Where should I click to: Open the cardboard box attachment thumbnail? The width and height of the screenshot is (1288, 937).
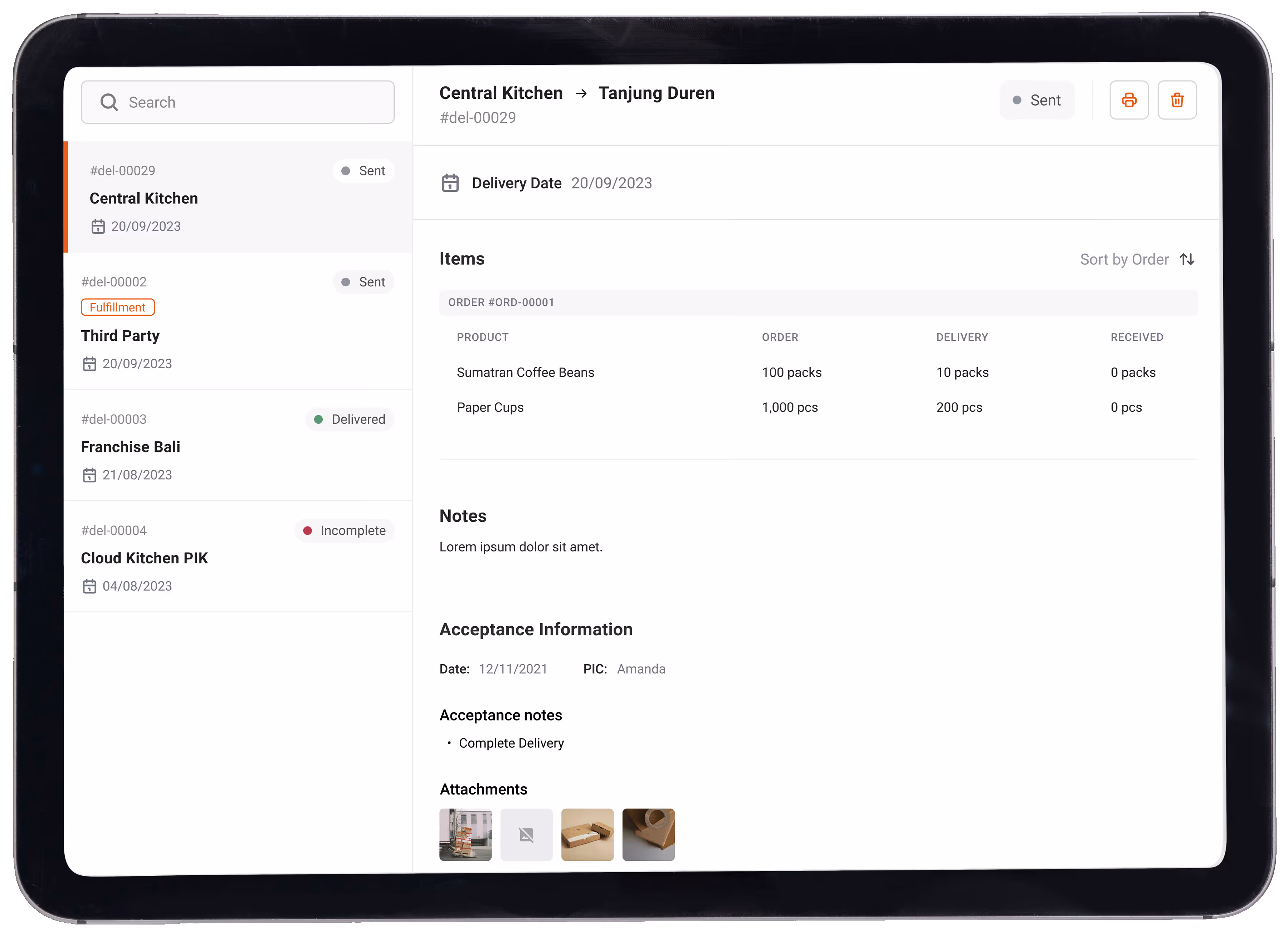(x=587, y=834)
